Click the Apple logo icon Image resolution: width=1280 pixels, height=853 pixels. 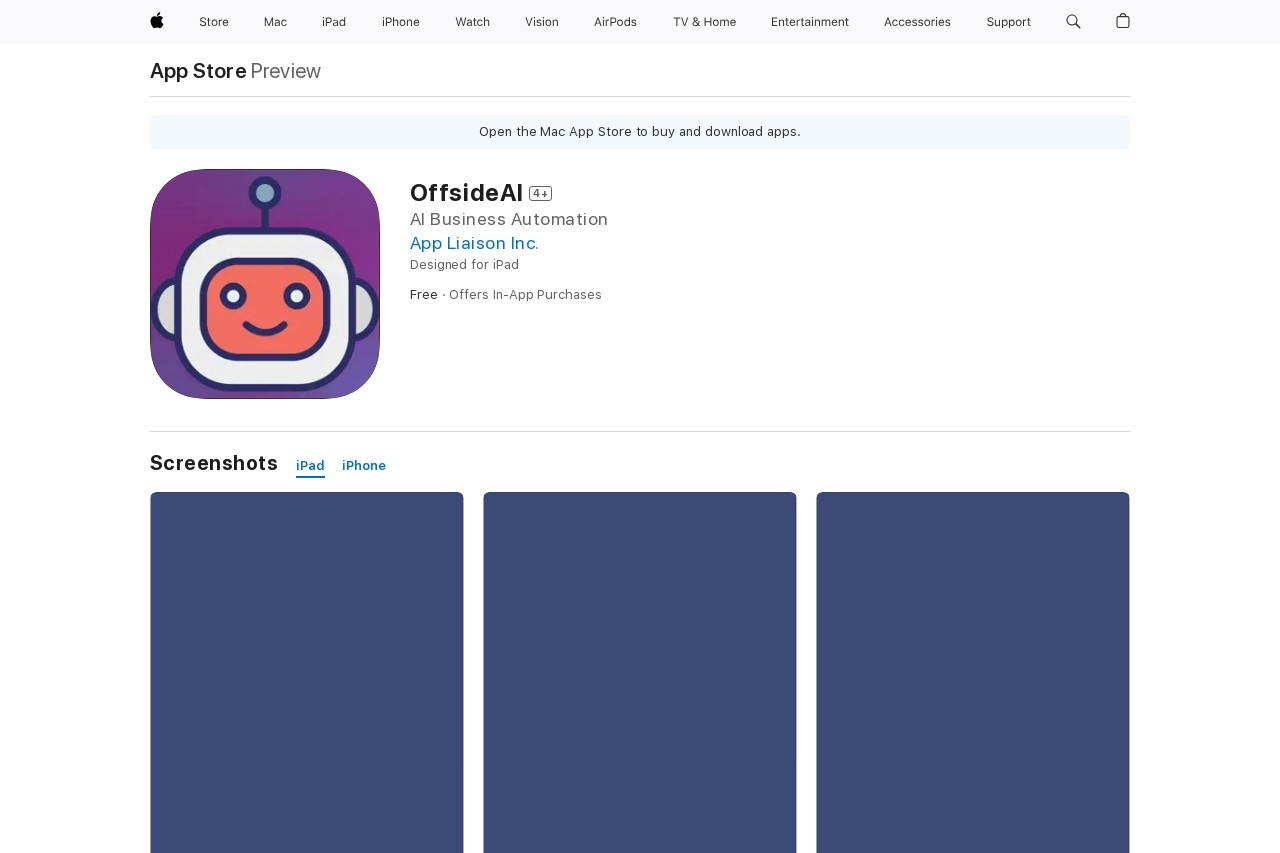click(x=157, y=21)
